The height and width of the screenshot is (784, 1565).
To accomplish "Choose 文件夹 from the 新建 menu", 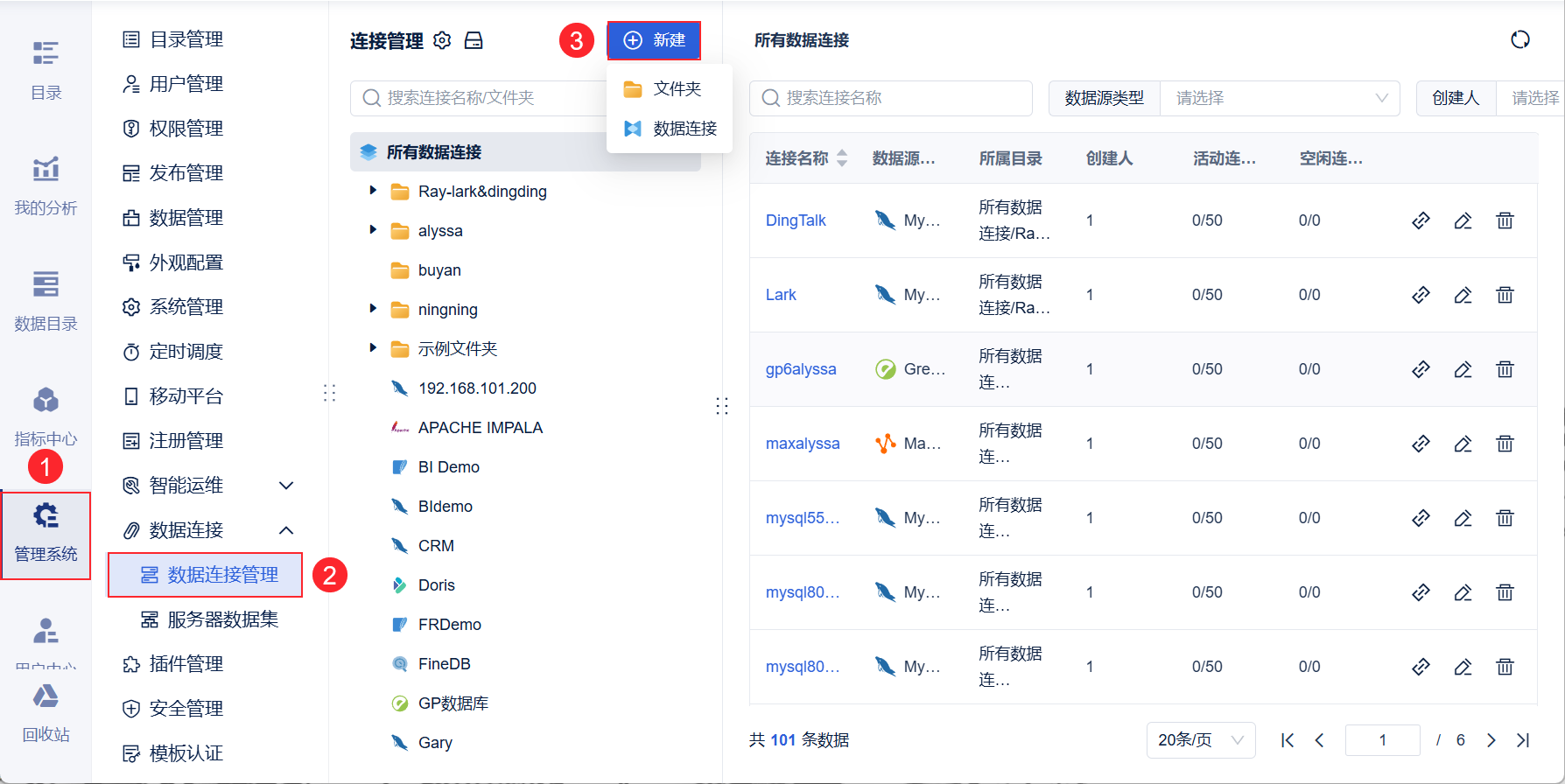I will [x=670, y=89].
